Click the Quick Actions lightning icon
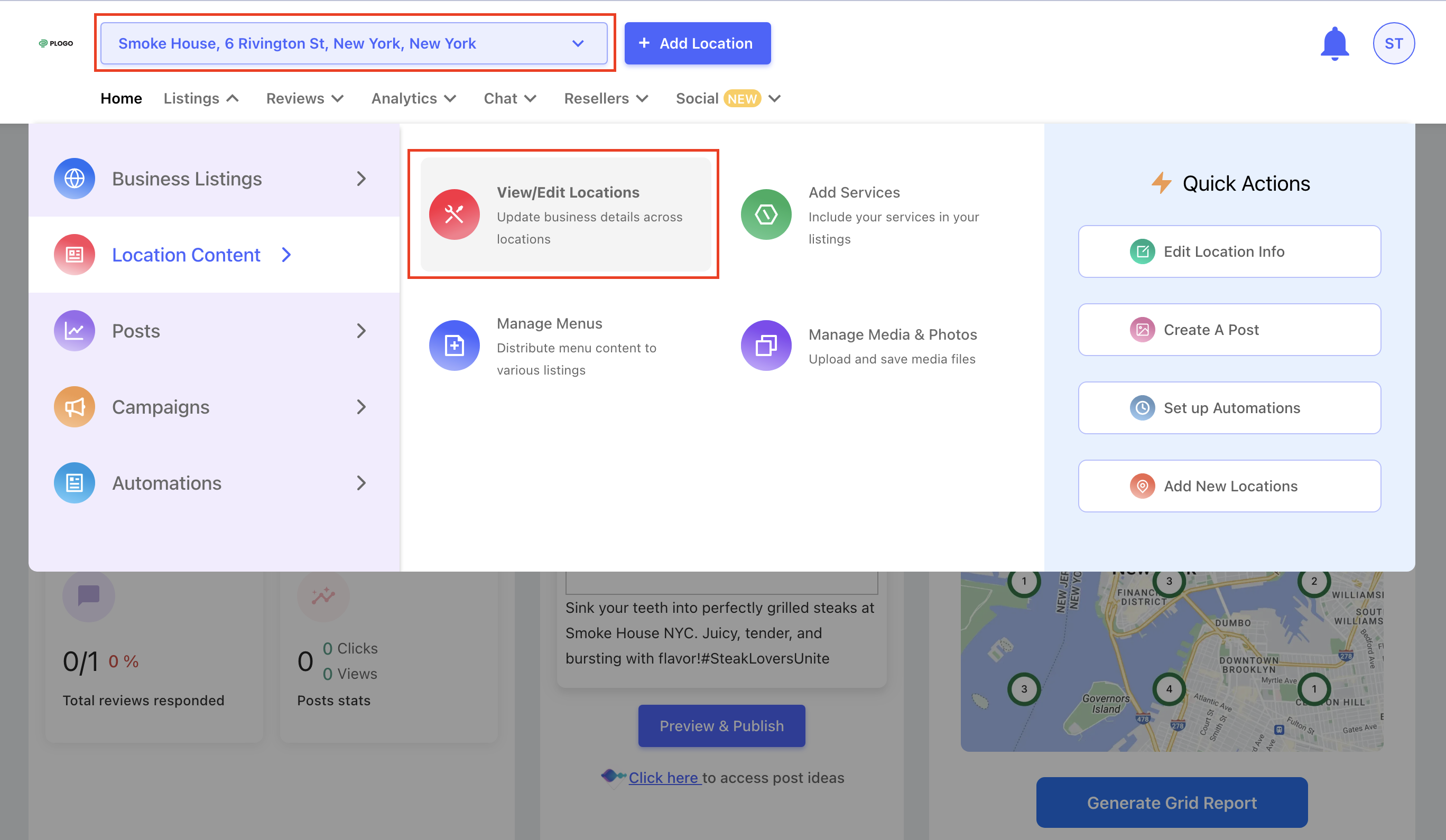Image resolution: width=1446 pixels, height=840 pixels. (x=1161, y=183)
